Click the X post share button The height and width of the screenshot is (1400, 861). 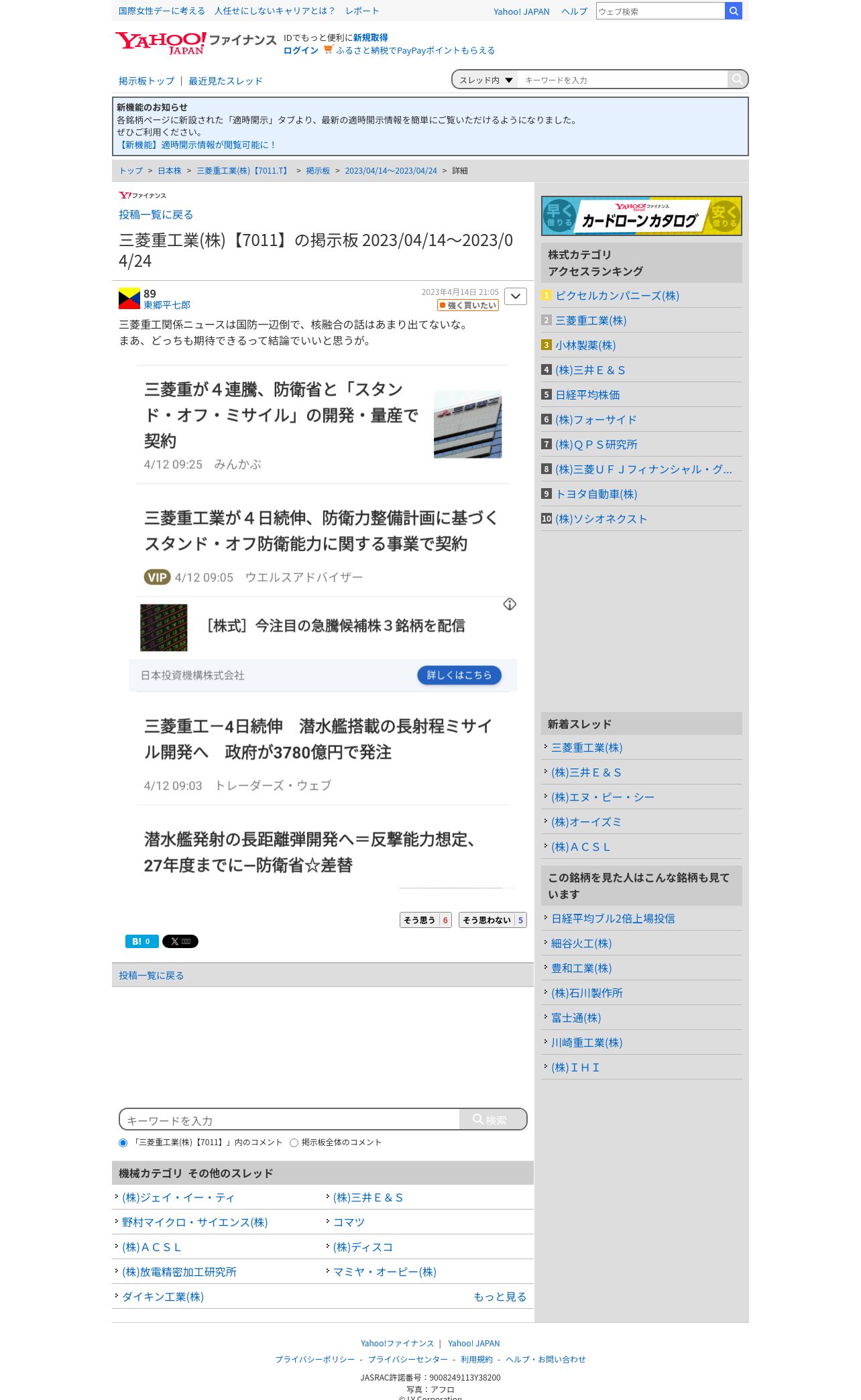180,941
